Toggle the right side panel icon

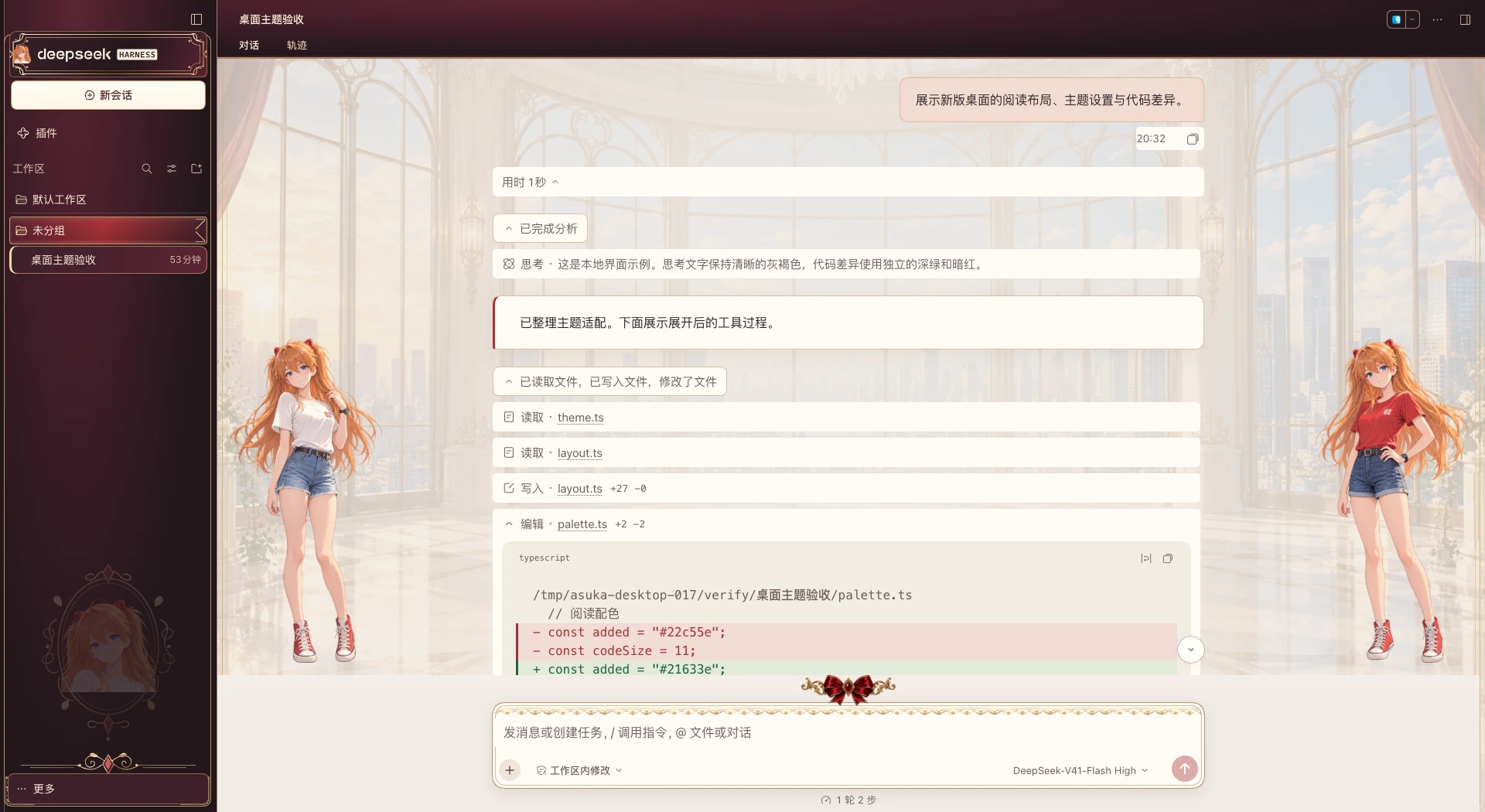[1465, 19]
